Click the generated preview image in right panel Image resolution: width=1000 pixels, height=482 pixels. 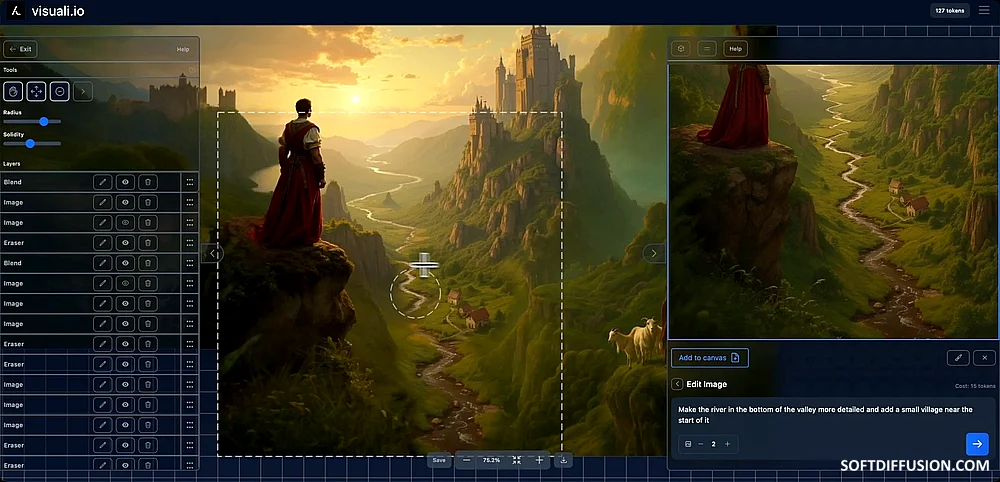tap(833, 201)
